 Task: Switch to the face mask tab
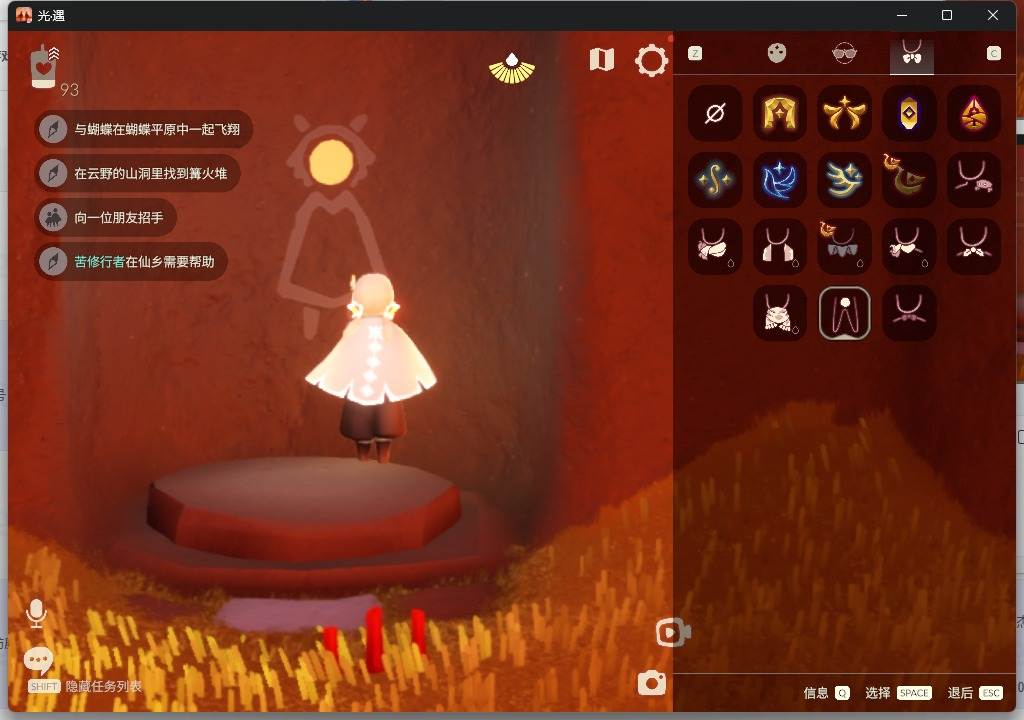pyautogui.click(x=776, y=54)
